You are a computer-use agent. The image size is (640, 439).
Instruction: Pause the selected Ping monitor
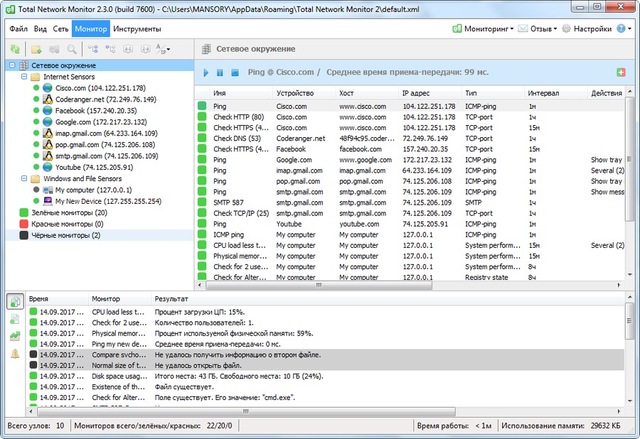(220, 73)
